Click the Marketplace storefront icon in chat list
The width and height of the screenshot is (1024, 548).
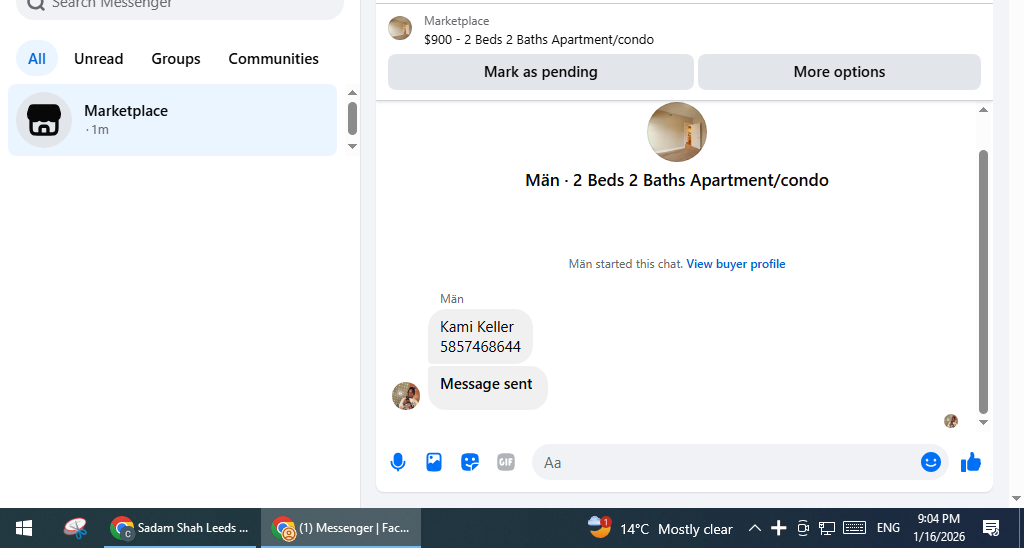click(44, 120)
